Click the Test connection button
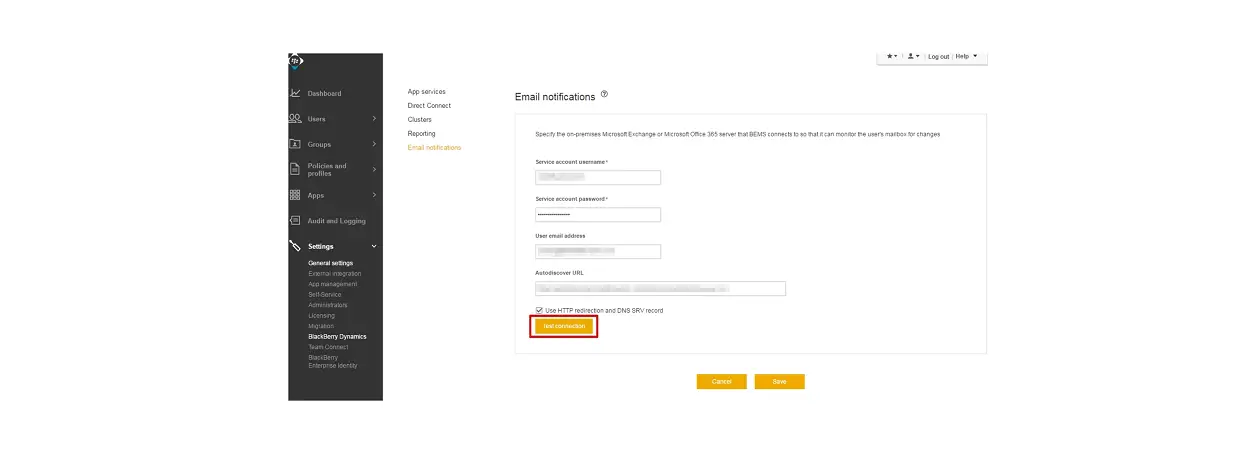 point(564,326)
